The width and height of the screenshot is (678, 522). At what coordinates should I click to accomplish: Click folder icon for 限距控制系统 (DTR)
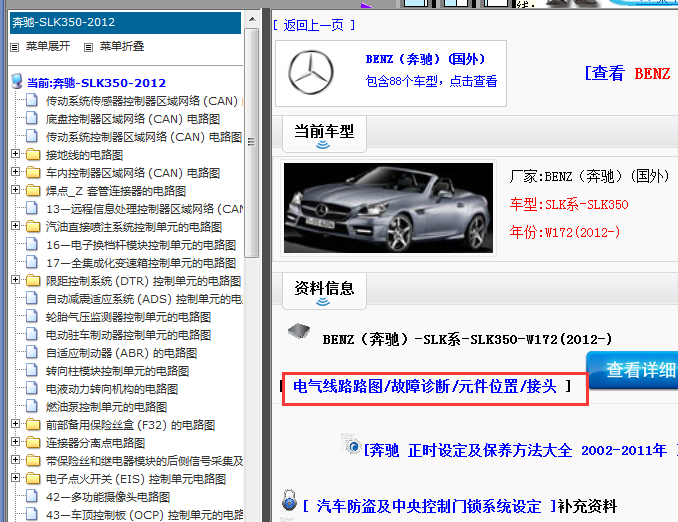33,281
